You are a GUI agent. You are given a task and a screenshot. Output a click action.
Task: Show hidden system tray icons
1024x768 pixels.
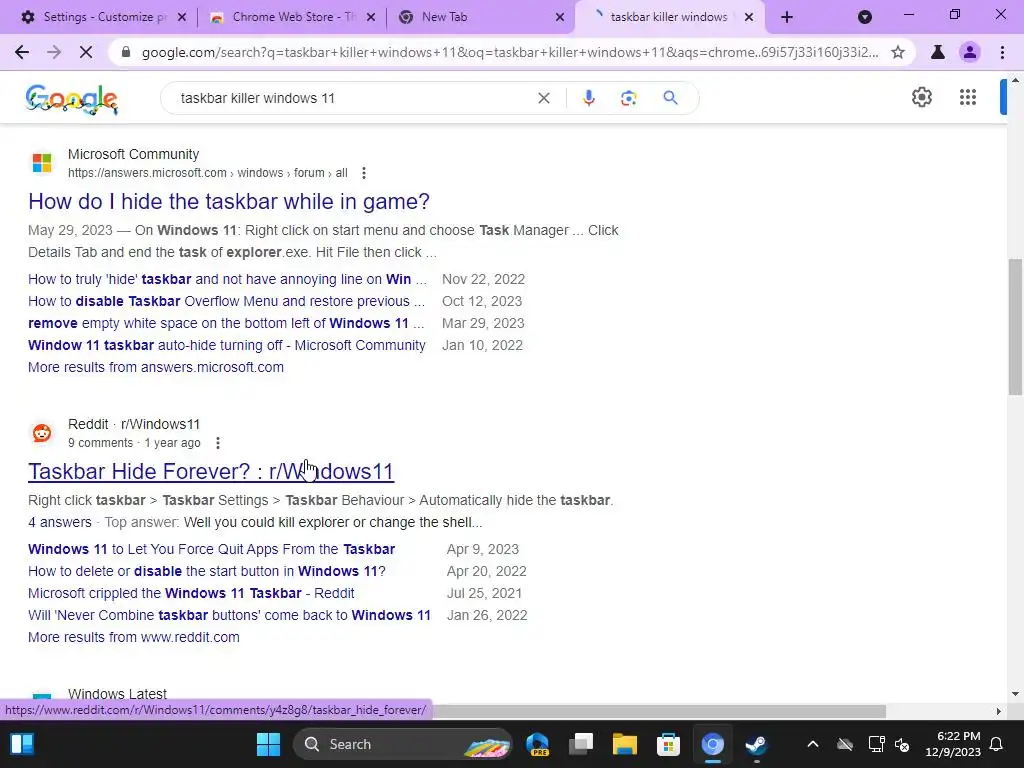point(812,744)
